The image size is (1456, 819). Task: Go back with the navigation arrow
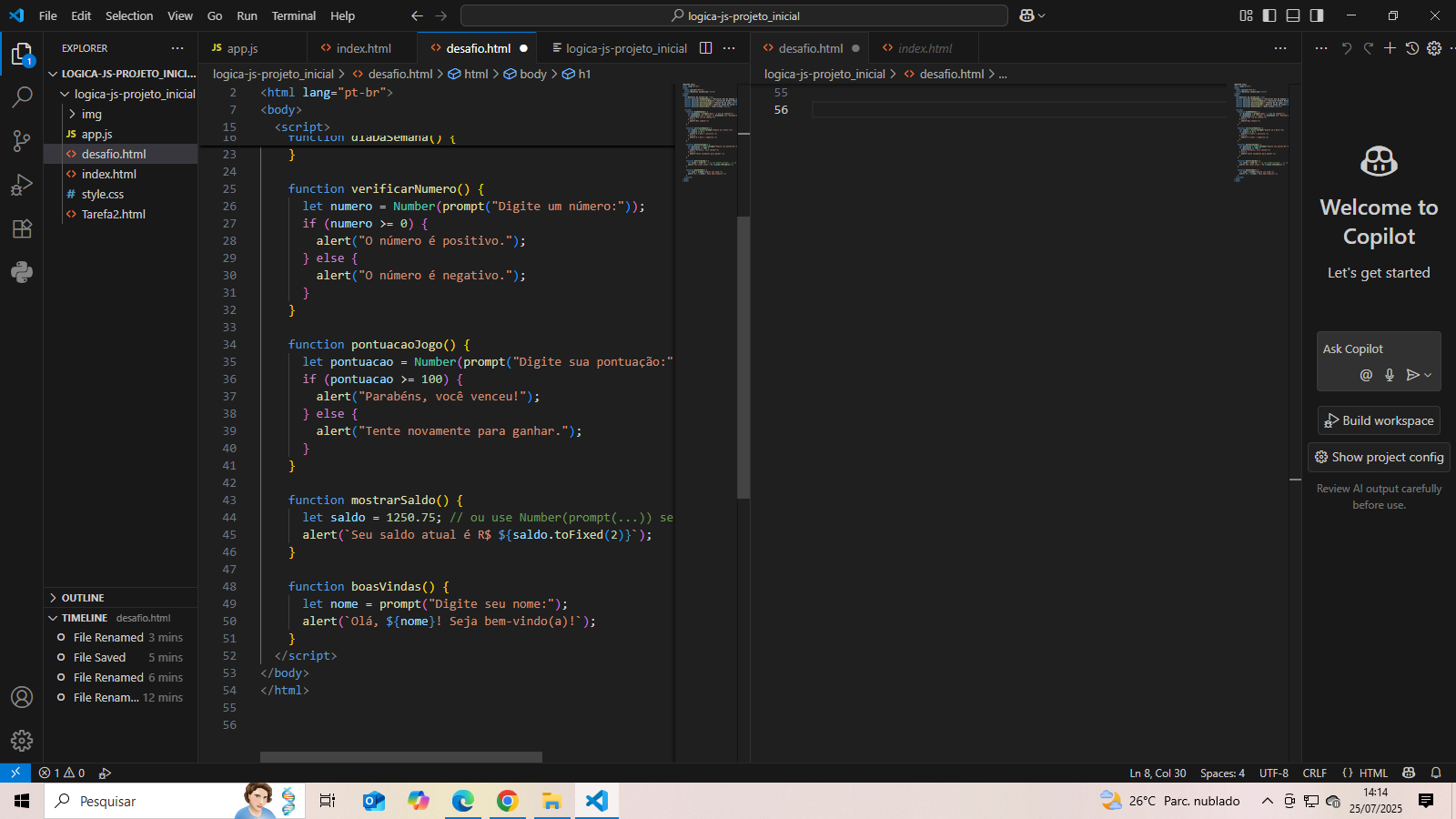coord(417,15)
